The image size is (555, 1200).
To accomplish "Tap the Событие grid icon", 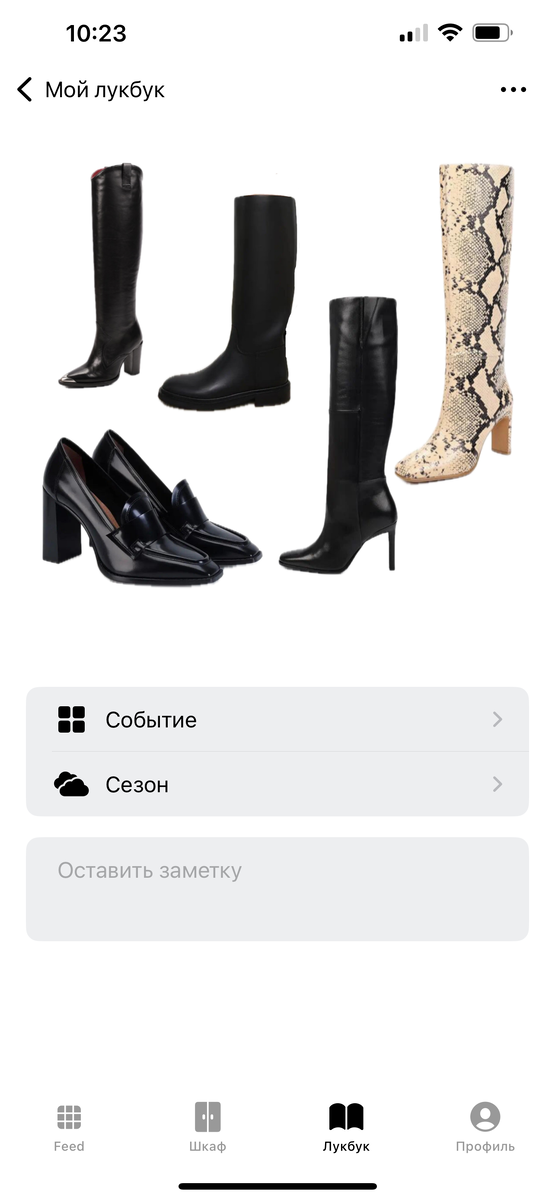I will coord(72,720).
